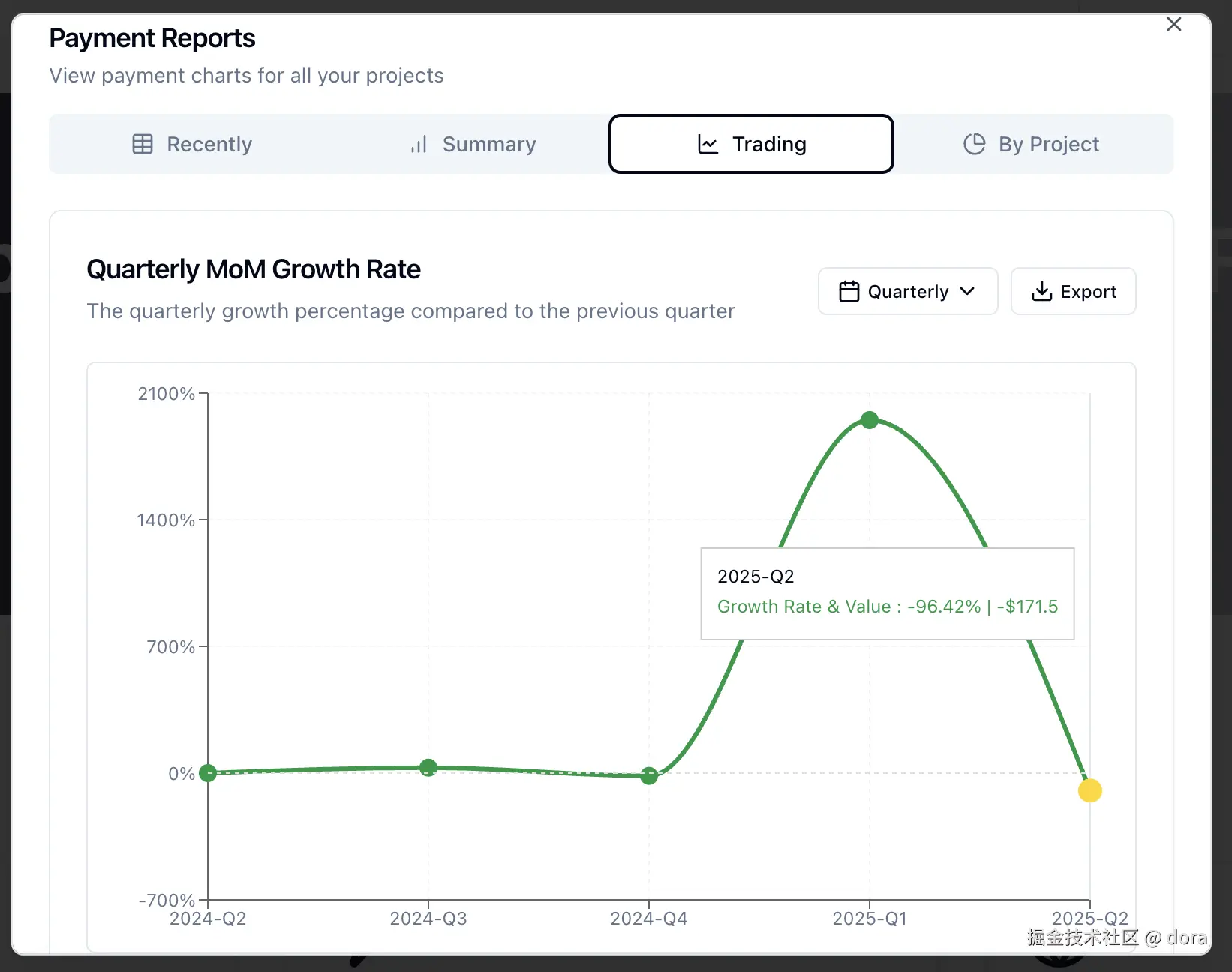Select the By Project tab
This screenshot has height=972, width=1232.
point(1032,144)
